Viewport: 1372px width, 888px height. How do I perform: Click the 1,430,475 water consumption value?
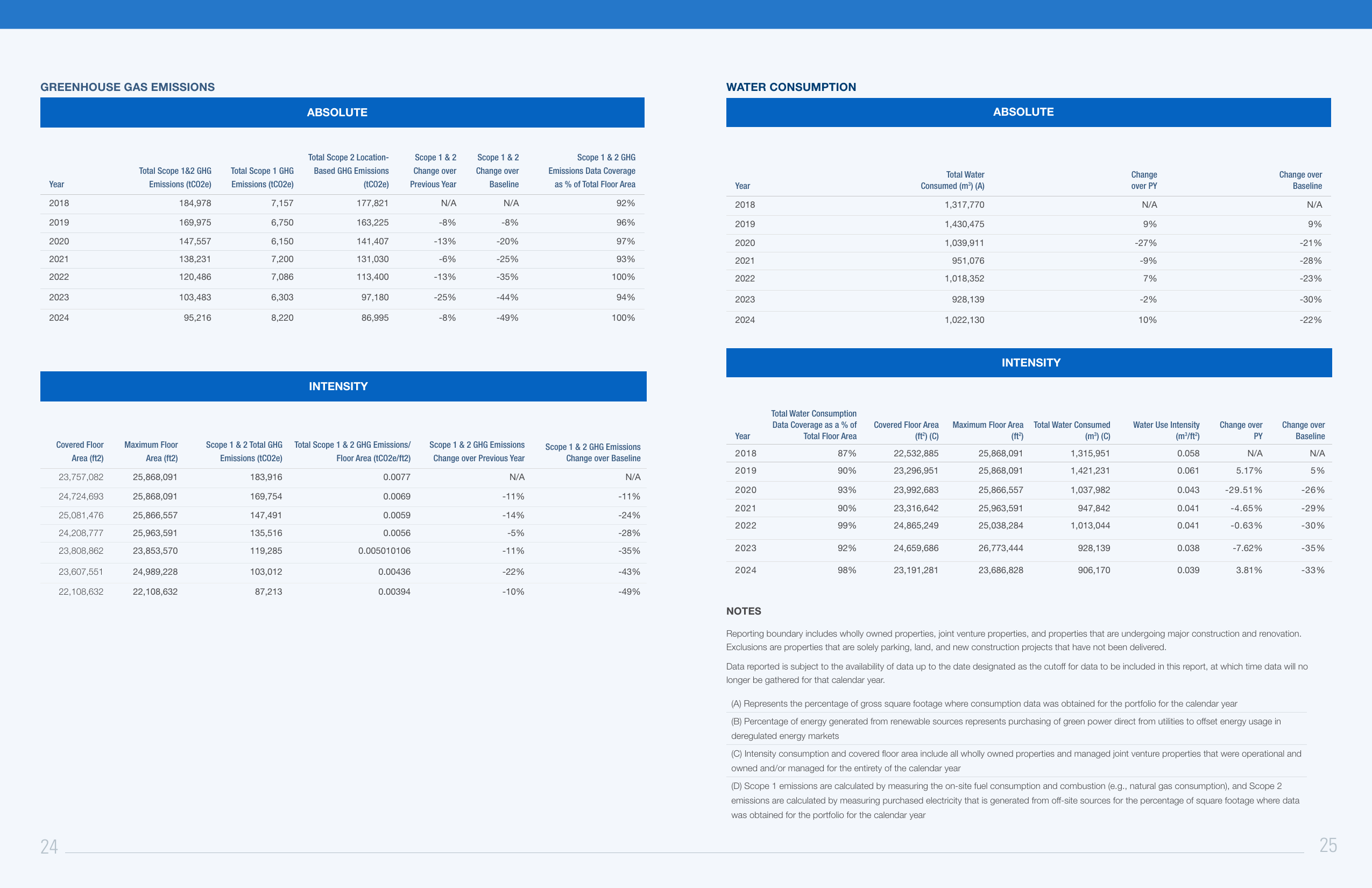964,224
